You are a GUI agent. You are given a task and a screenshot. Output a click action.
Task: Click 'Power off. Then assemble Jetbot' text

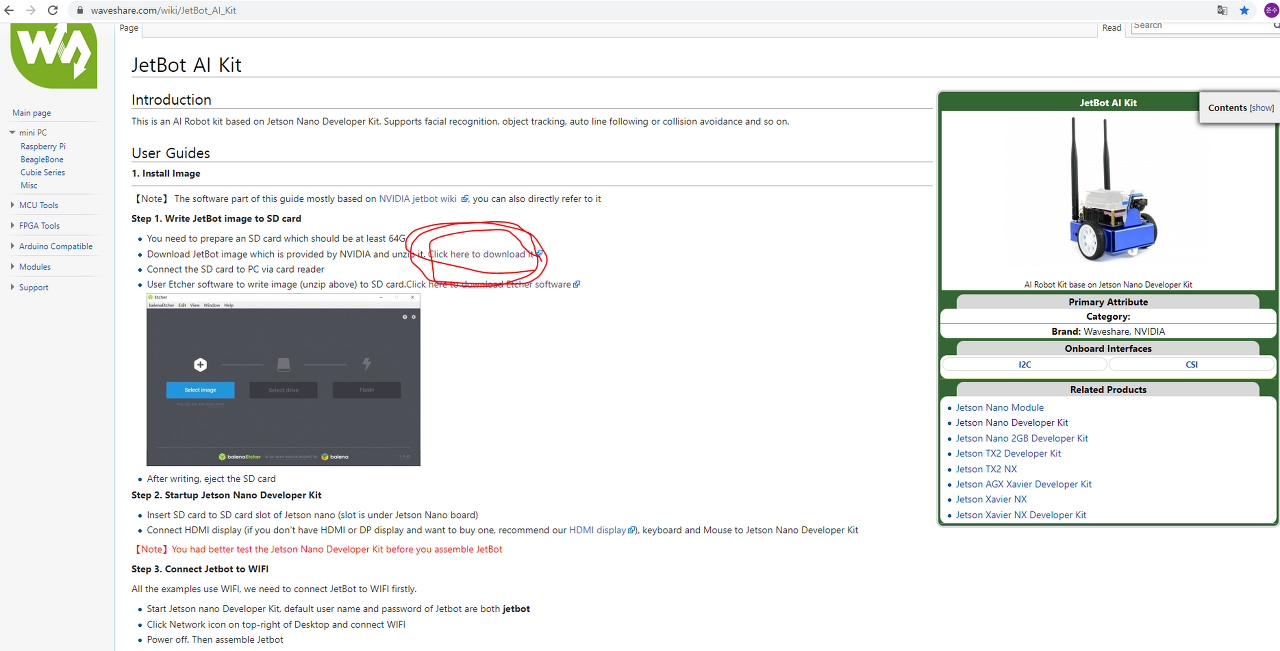(215, 640)
